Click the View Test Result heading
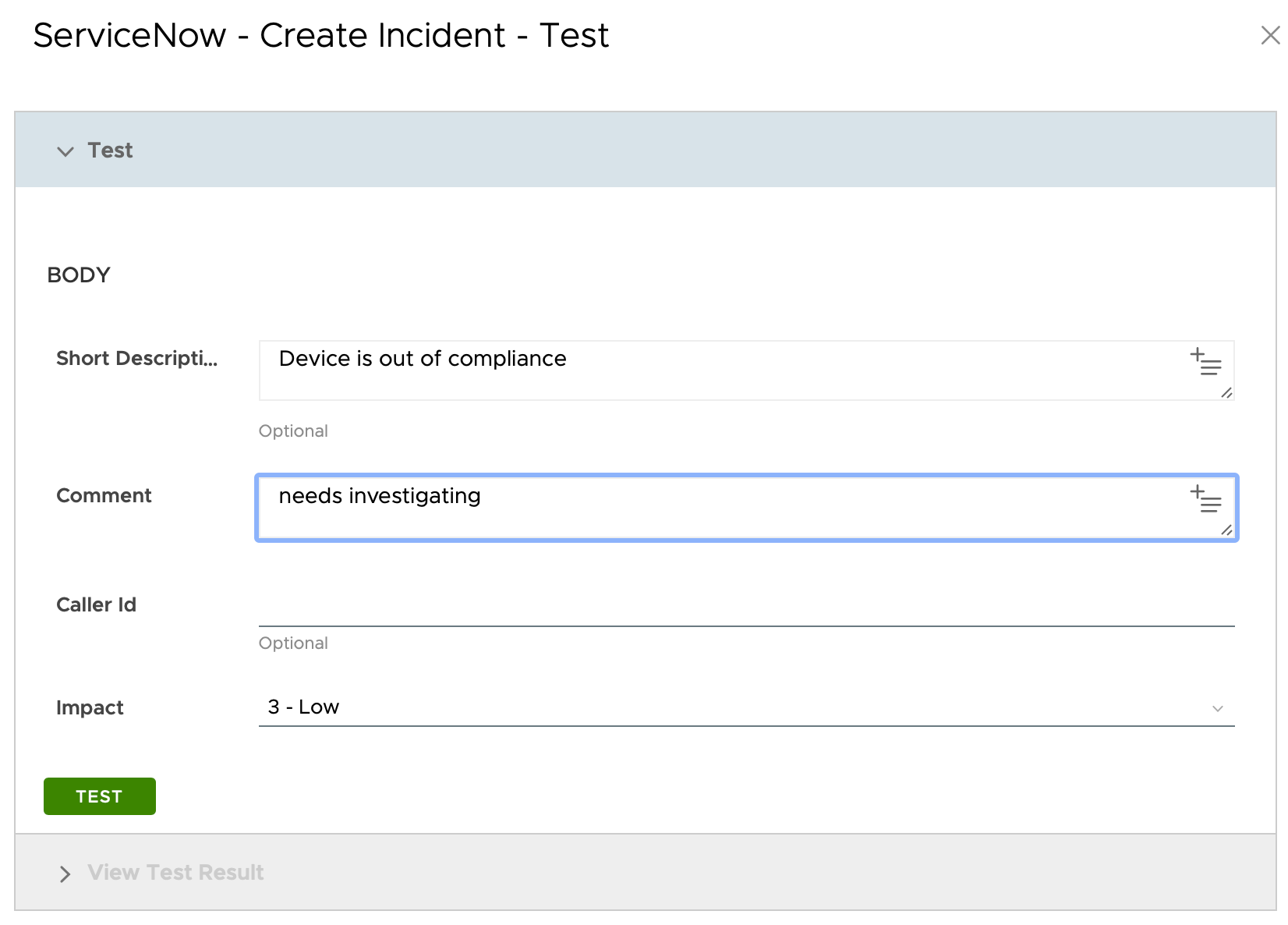The width and height of the screenshot is (1288, 925). (x=175, y=873)
